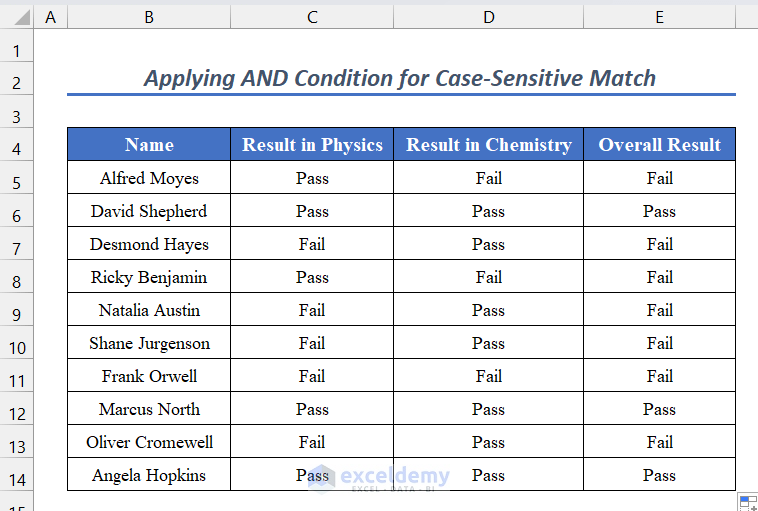The height and width of the screenshot is (511, 758).
Task: Select the cell containing 'Marcus North'
Action: click(149, 409)
